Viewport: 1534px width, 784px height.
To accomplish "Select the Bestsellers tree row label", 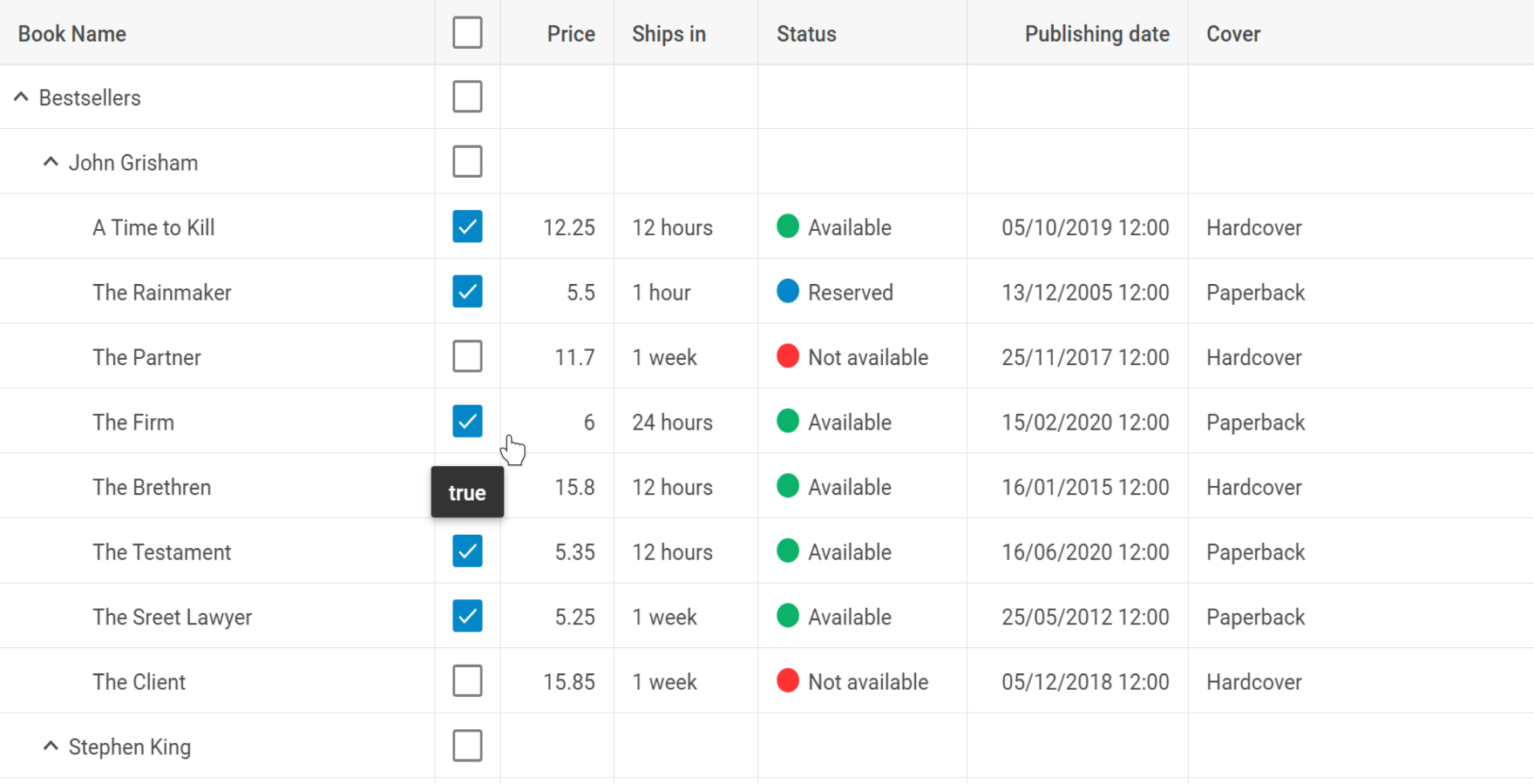I will tap(90, 98).
